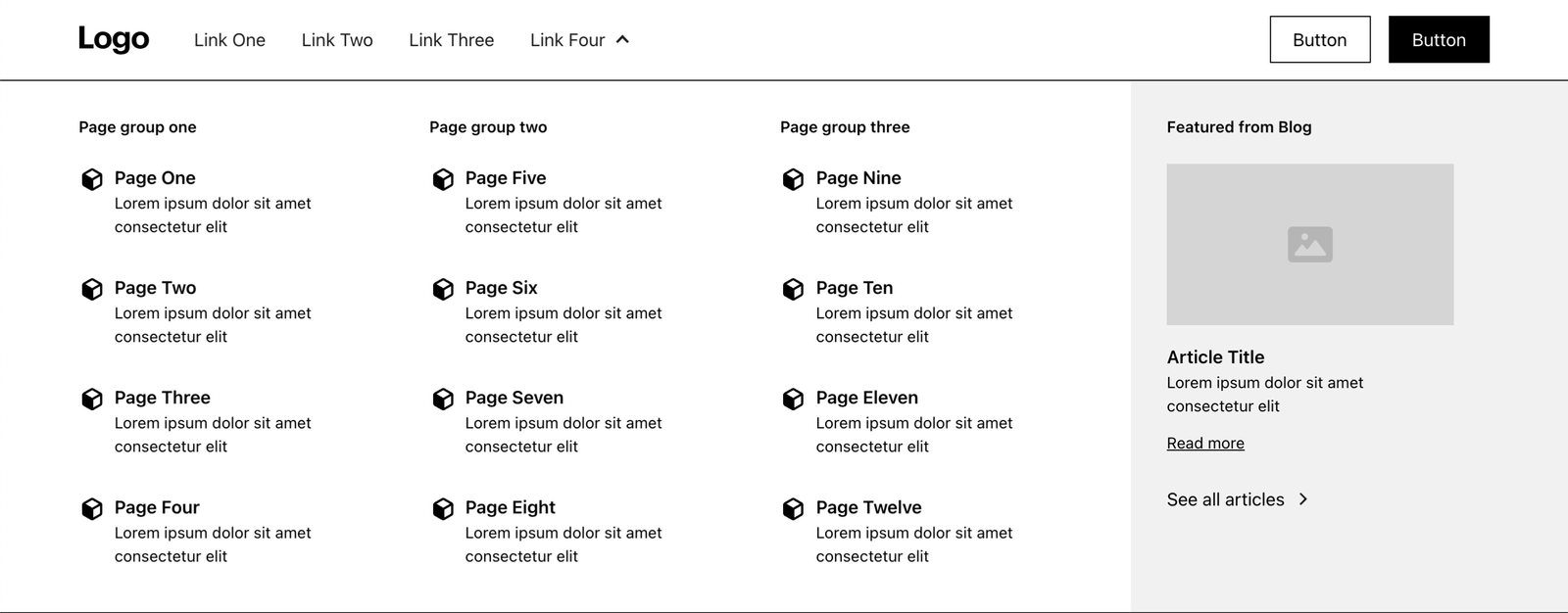The width and height of the screenshot is (1568, 613).
Task: Open Link One in the navigation bar
Action: [229, 40]
